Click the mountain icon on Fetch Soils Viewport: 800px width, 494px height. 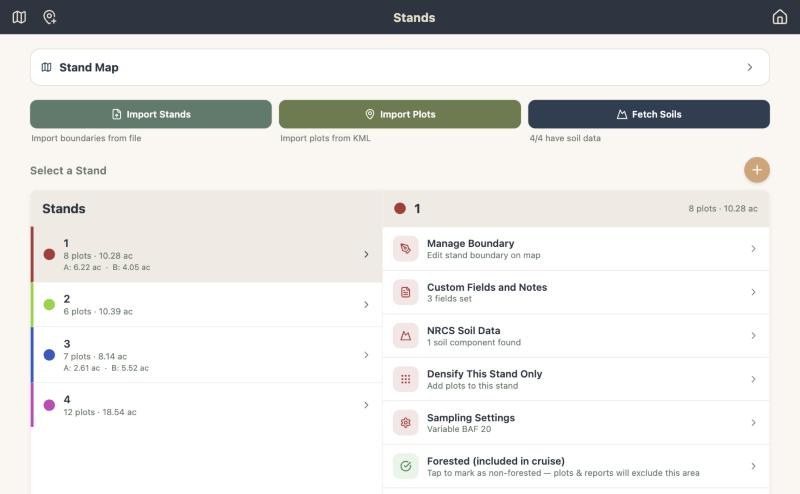621,114
